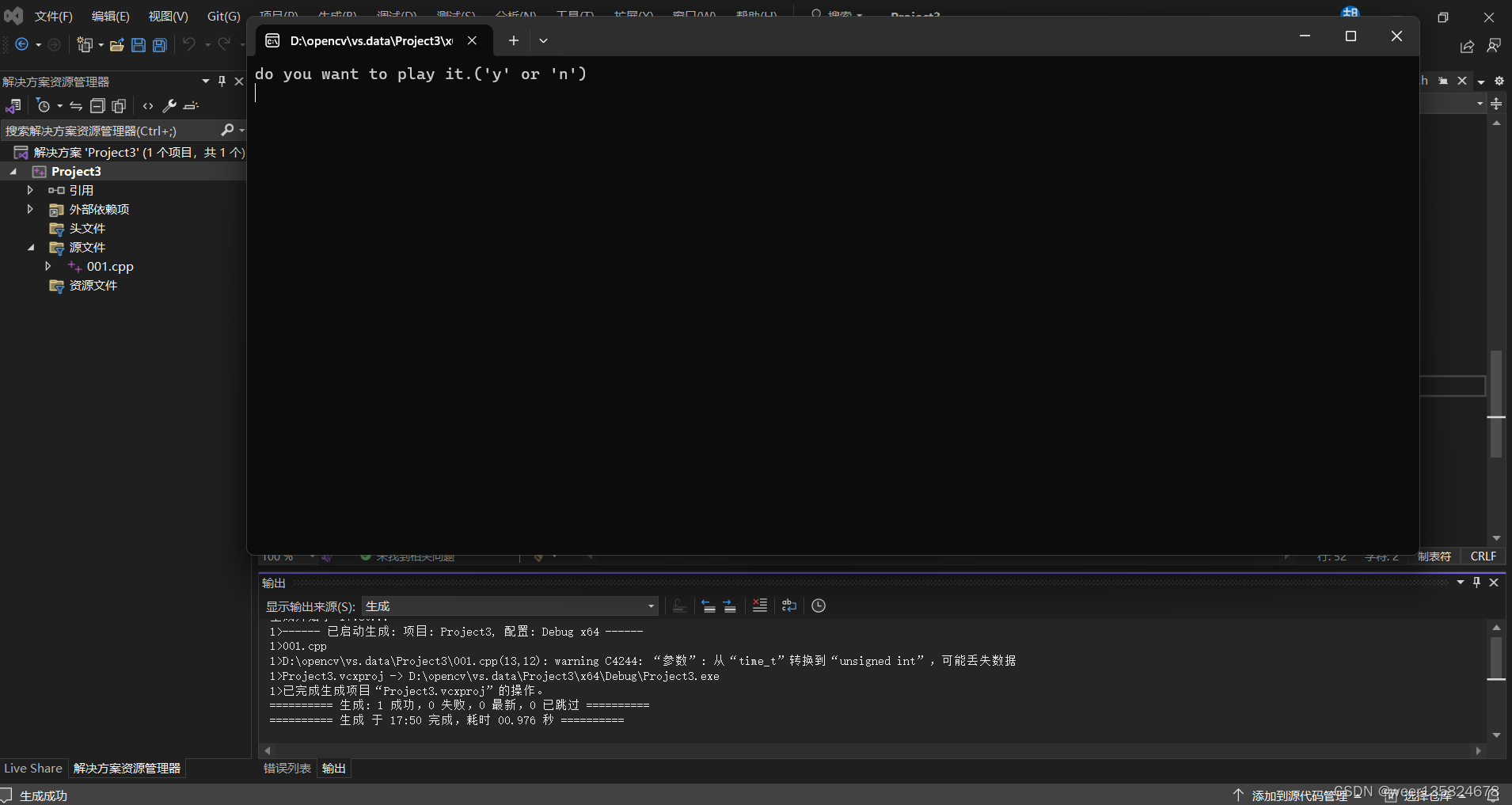This screenshot has height=805, width=1512.
Task: Toggle pin on the Output panel
Action: coord(1476,583)
